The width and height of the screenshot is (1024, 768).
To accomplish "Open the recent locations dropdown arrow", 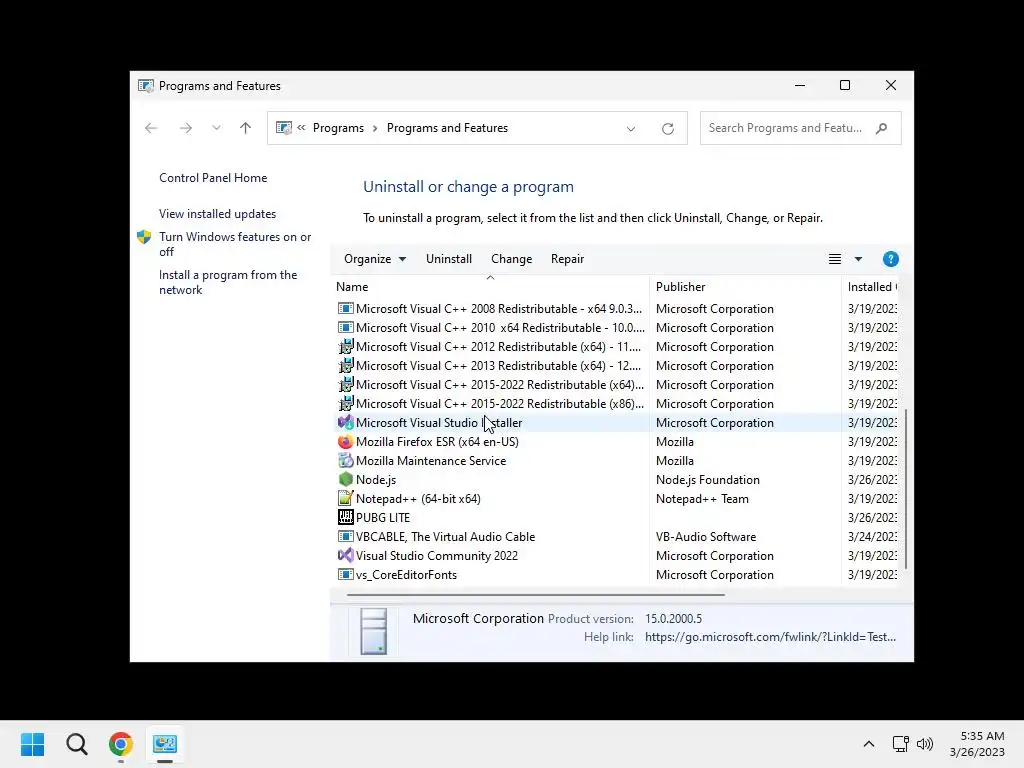I will click(x=216, y=128).
